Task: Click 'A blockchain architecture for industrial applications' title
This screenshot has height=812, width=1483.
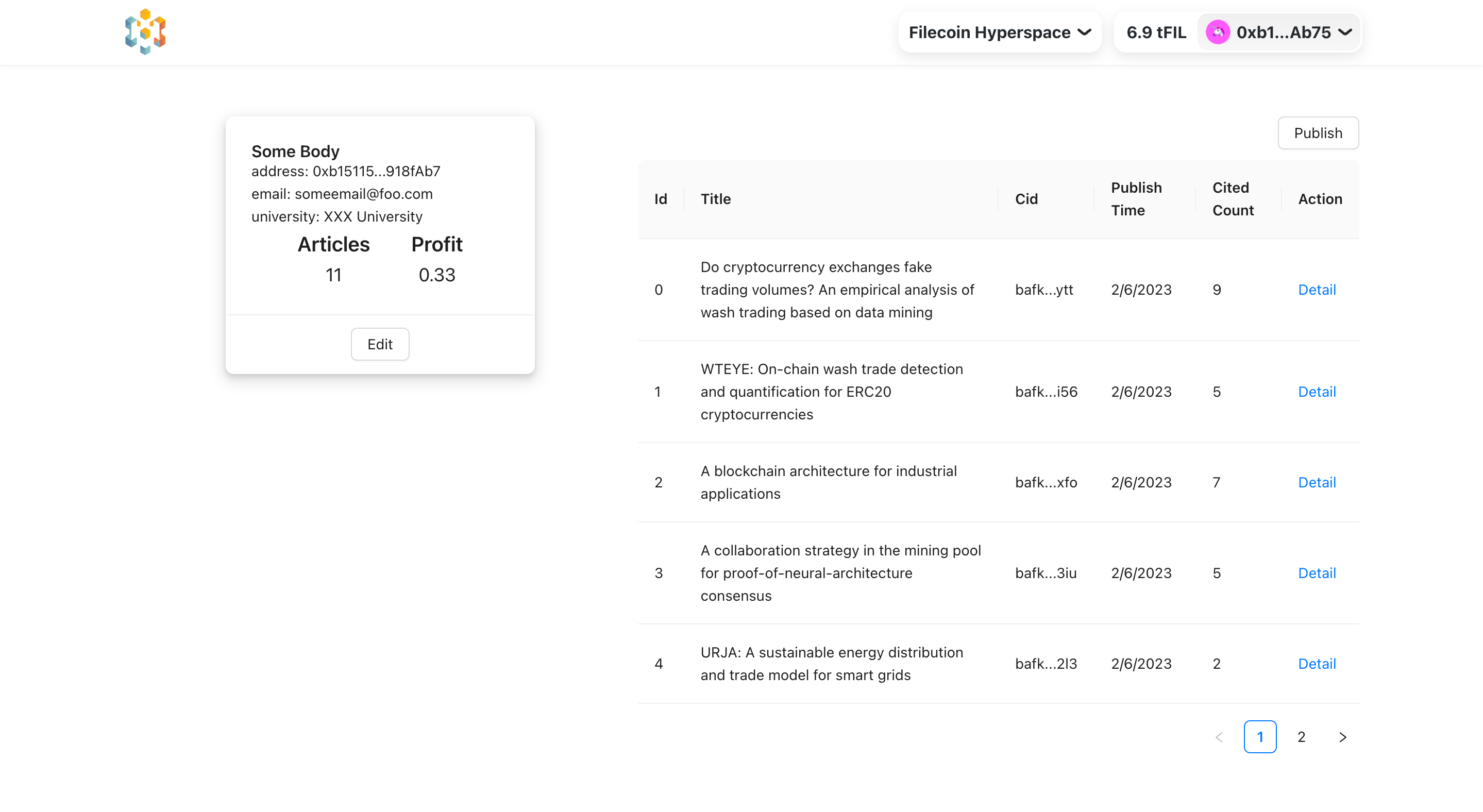Action: pyautogui.click(x=829, y=482)
